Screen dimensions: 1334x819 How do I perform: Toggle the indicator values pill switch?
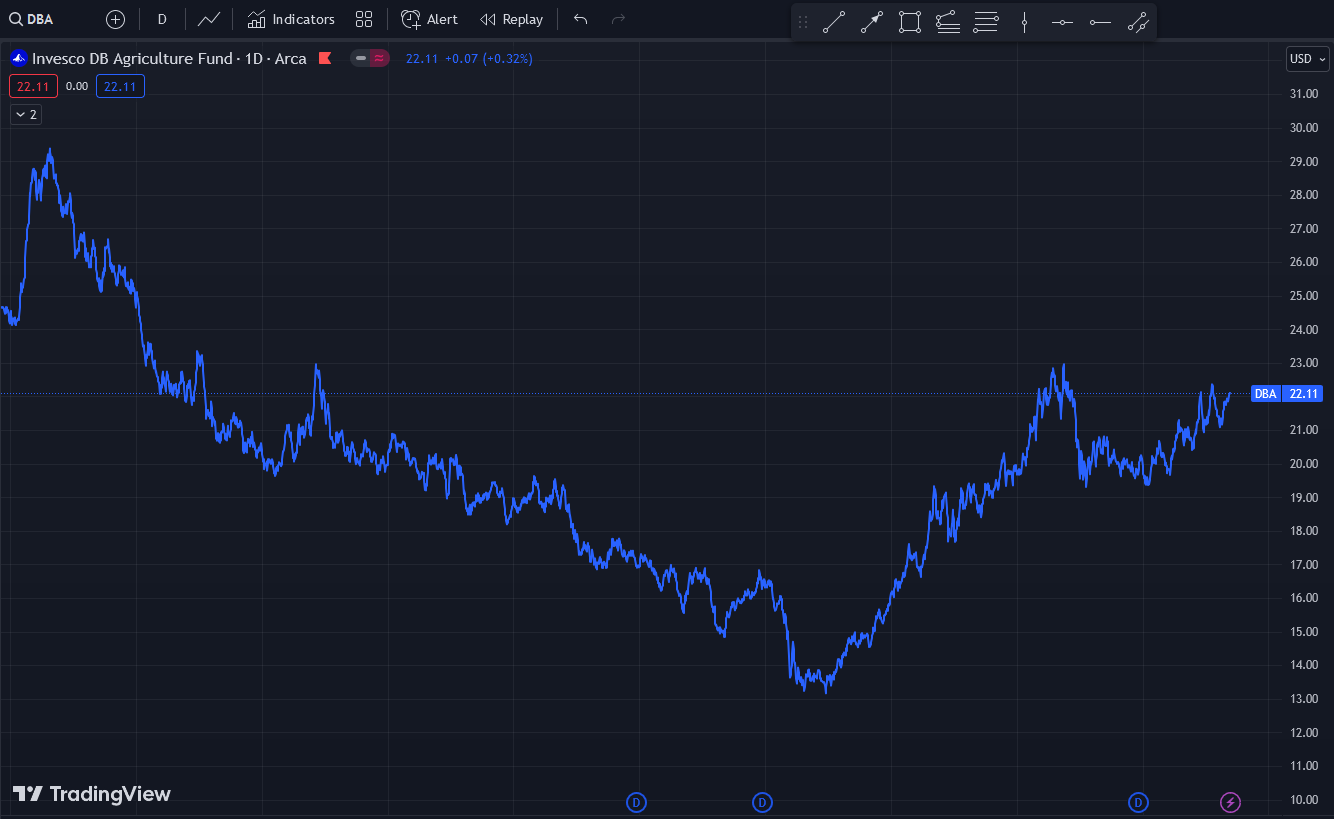tap(370, 58)
